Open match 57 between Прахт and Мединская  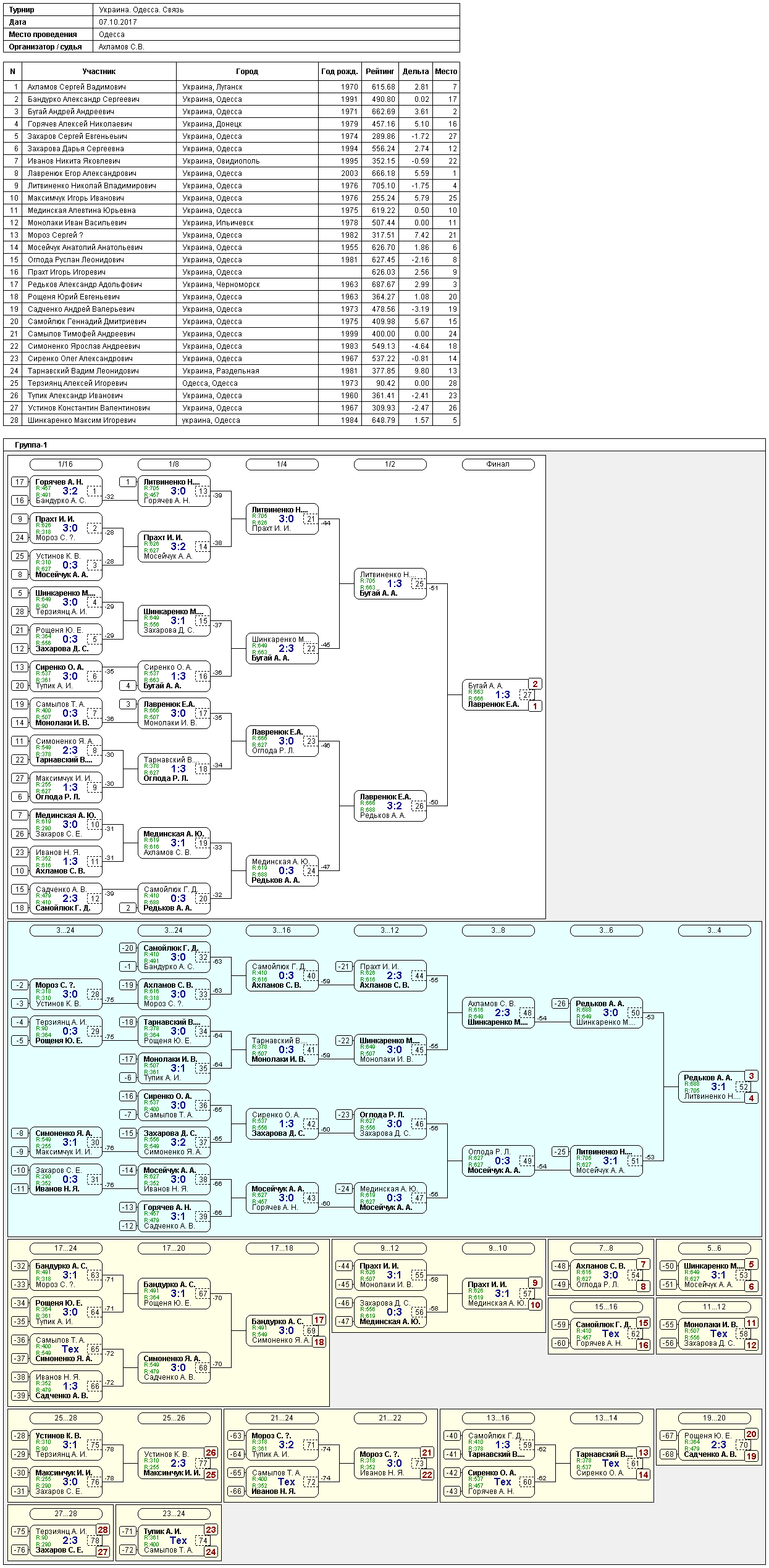tap(527, 1293)
